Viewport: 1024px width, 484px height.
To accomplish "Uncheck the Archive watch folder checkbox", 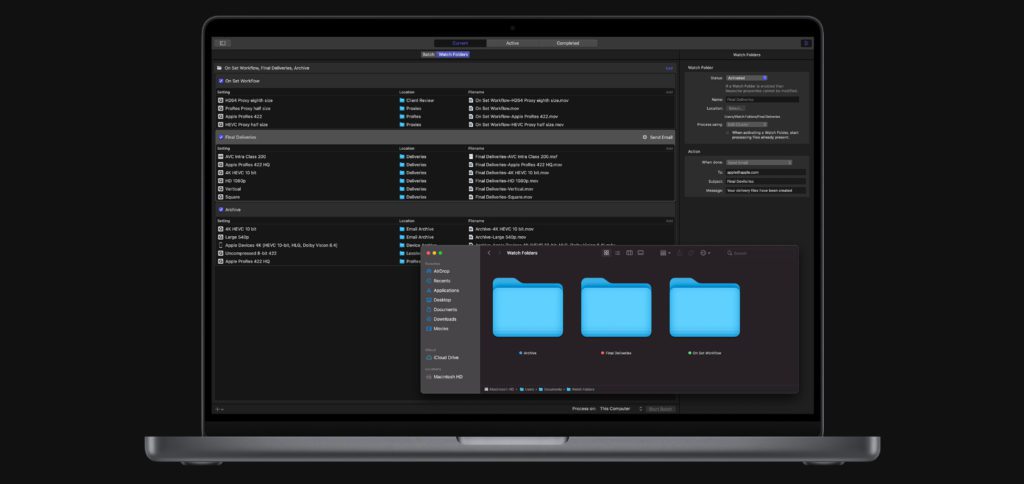I will [221, 210].
